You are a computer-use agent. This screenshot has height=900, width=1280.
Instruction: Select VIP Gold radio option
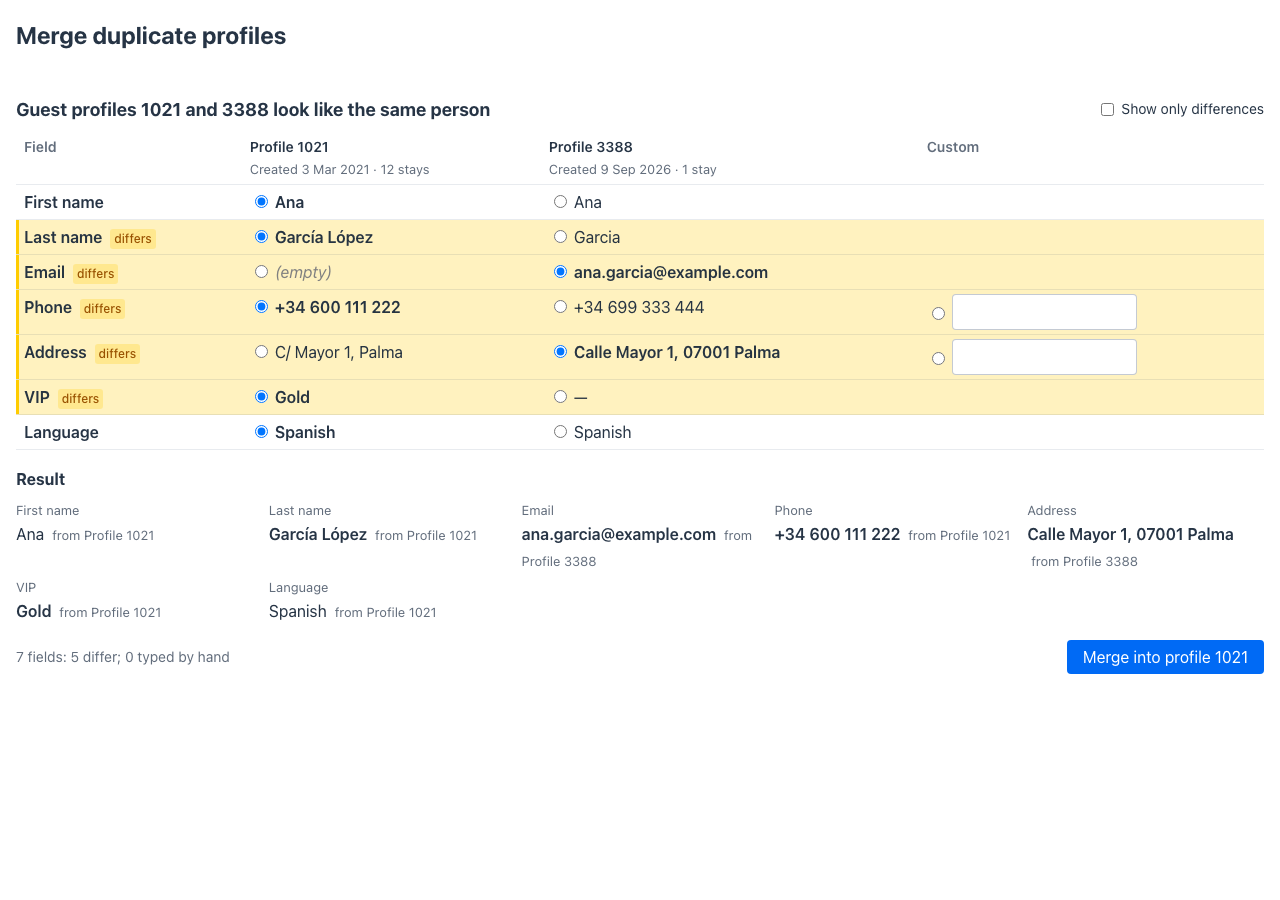point(262,397)
